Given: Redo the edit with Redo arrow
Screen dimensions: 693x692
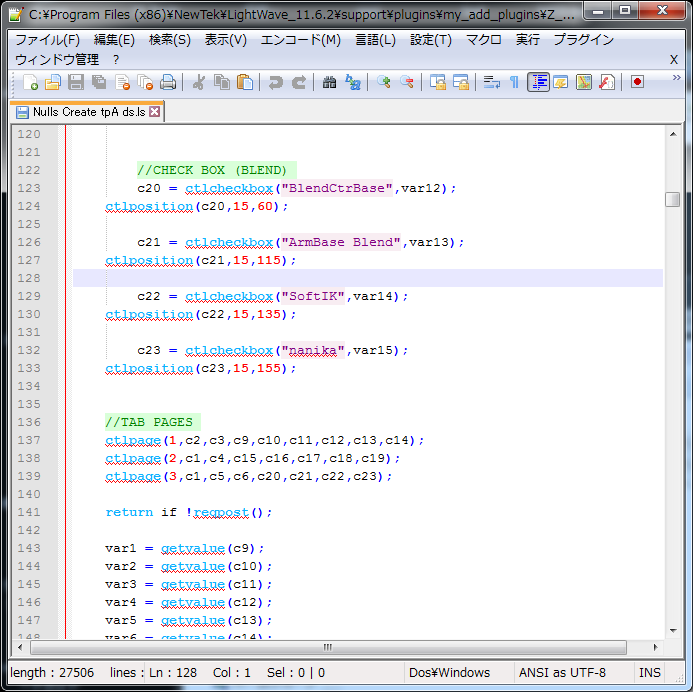Looking at the screenshot, I should 299,82.
